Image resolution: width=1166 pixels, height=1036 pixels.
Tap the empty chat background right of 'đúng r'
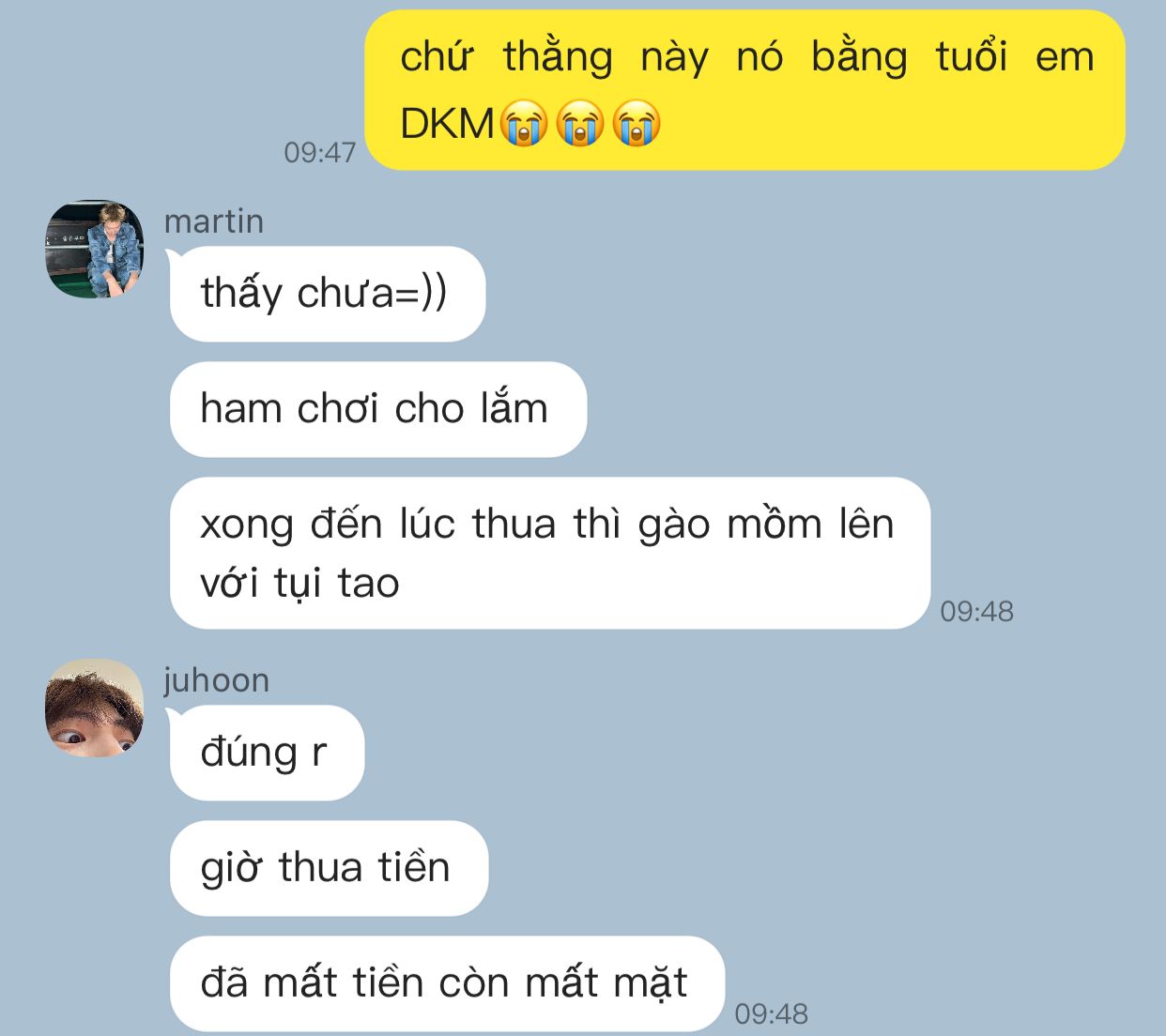[751, 753]
